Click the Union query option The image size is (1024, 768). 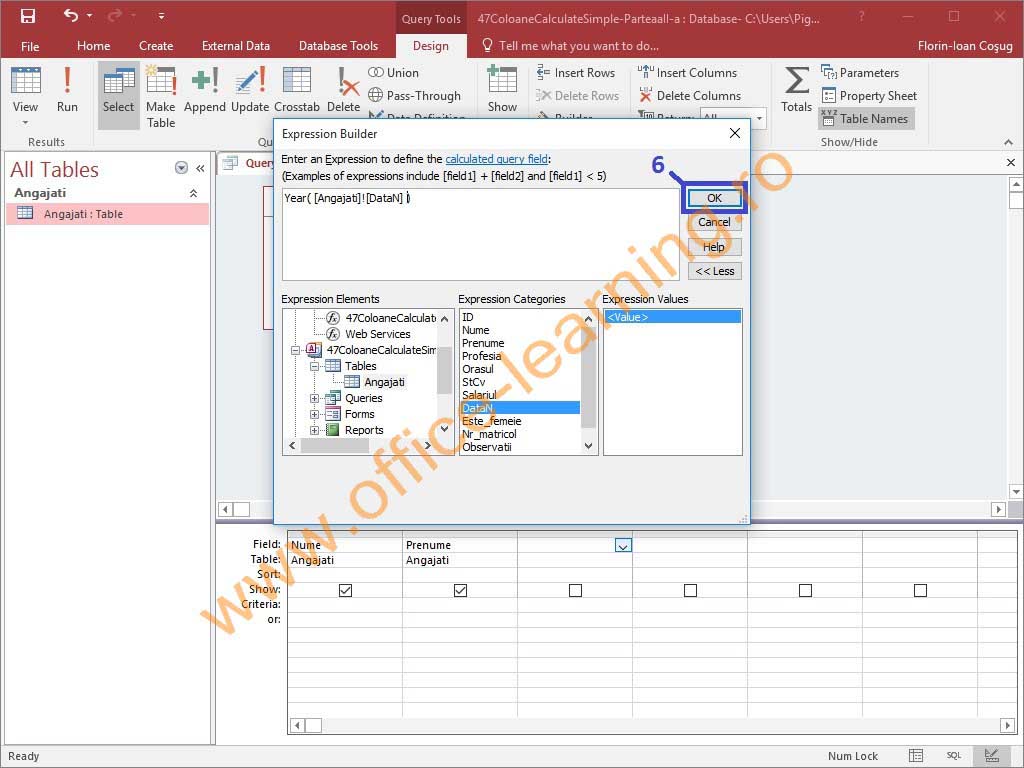(x=393, y=72)
